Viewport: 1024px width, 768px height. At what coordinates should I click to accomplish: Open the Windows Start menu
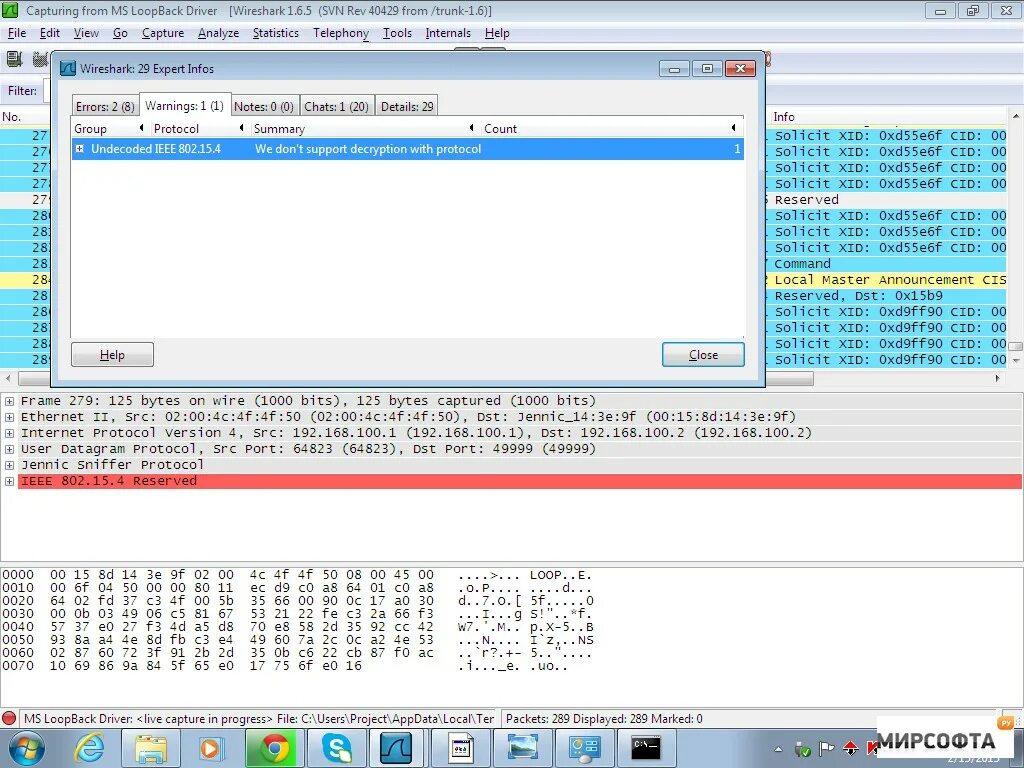coord(26,748)
